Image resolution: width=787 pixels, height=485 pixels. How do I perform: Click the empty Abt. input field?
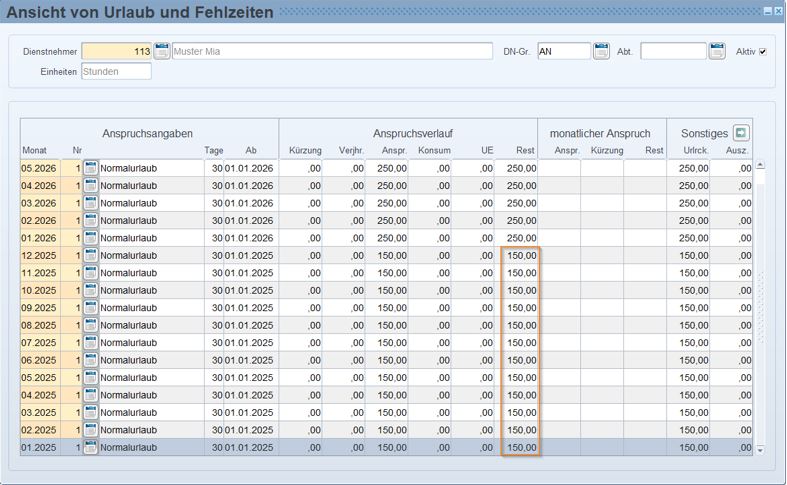click(672, 51)
